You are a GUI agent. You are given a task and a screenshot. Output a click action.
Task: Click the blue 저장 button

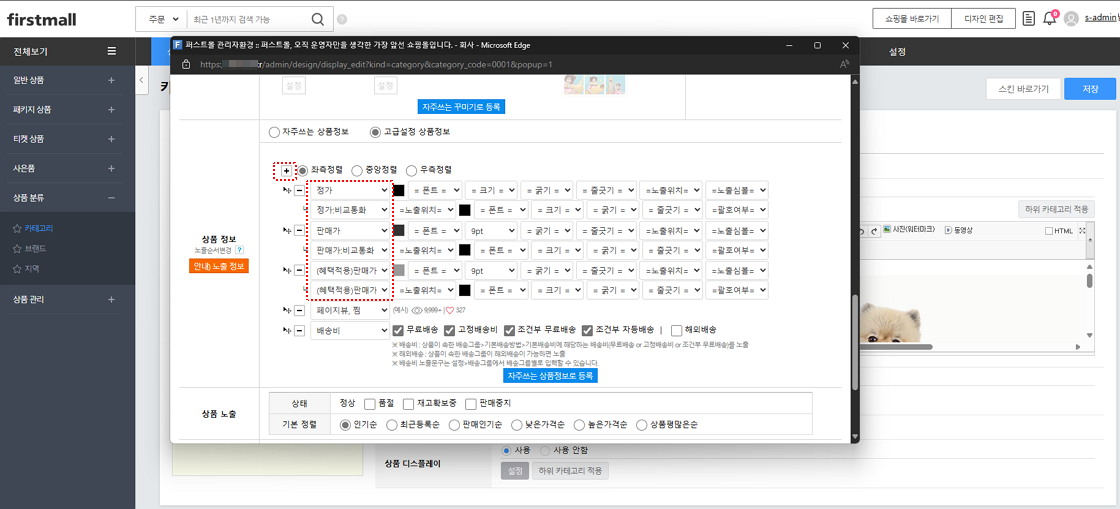point(1089,89)
